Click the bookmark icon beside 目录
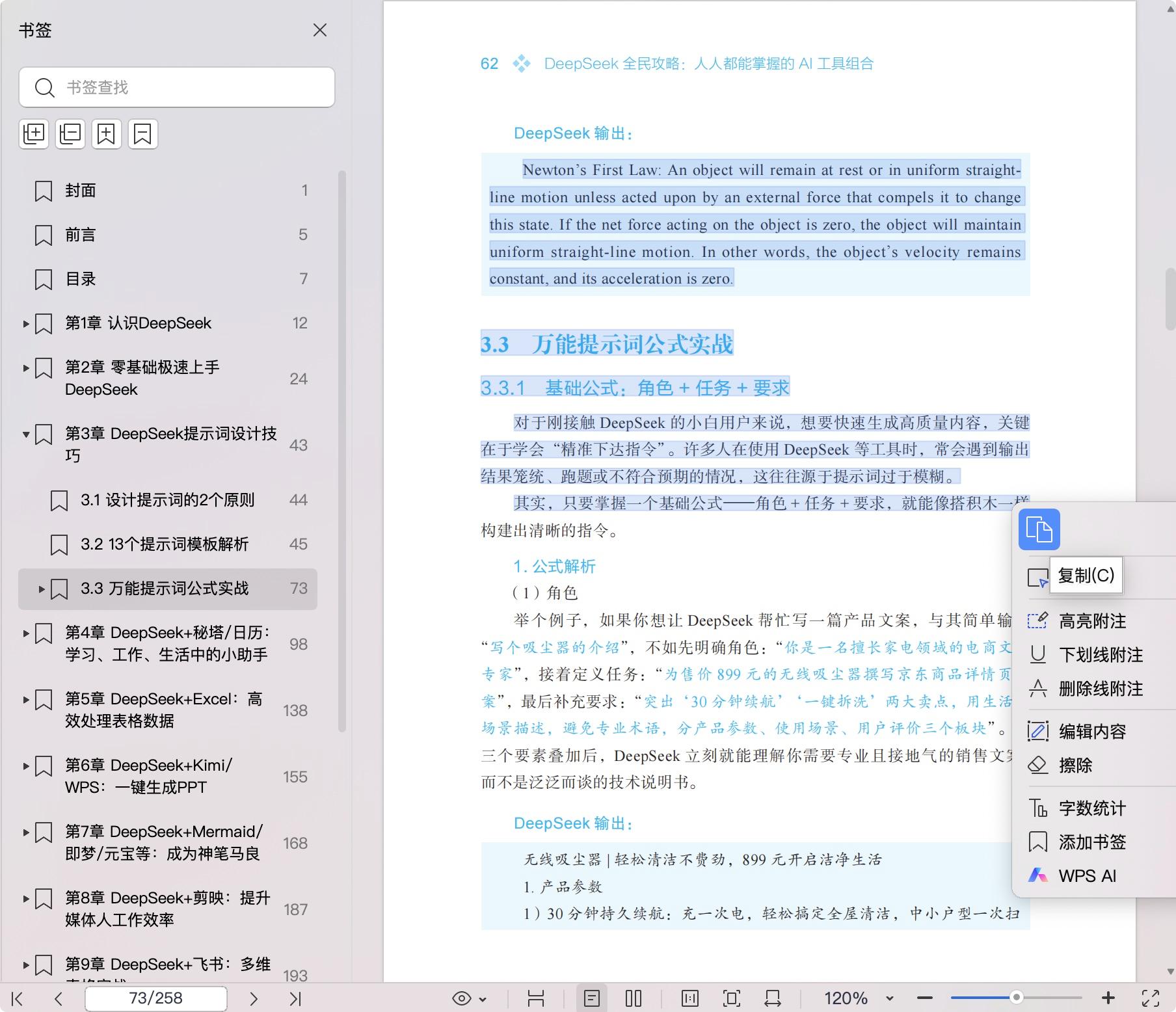 point(44,280)
